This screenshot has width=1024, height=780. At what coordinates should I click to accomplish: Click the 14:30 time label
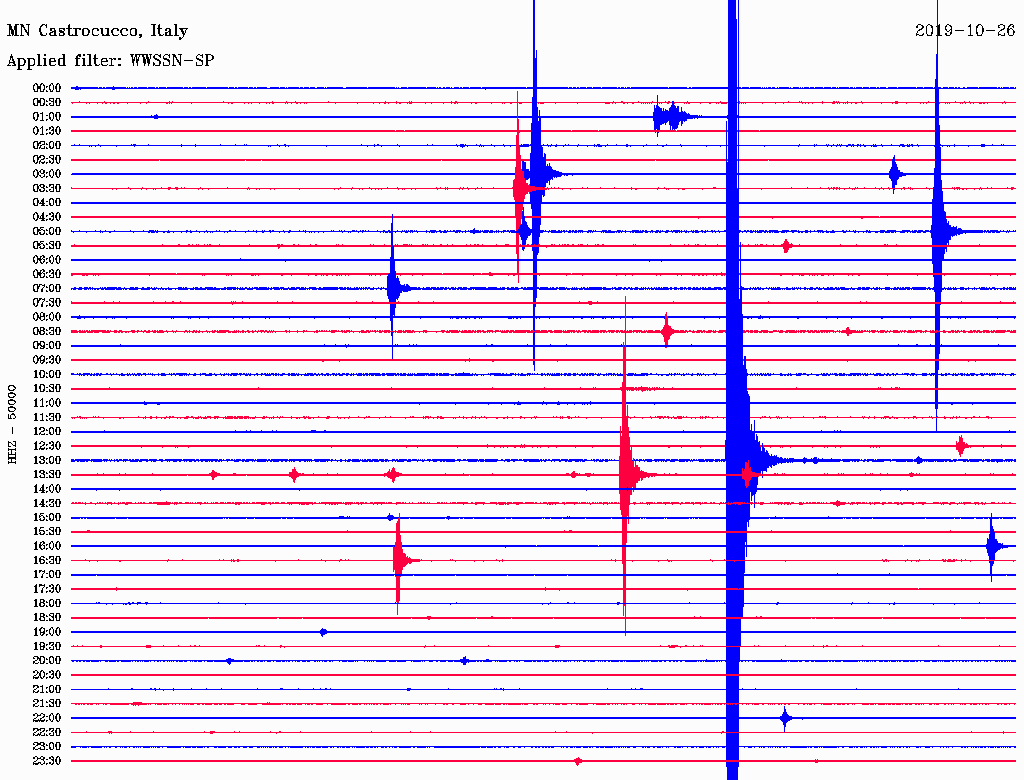(x=47, y=503)
